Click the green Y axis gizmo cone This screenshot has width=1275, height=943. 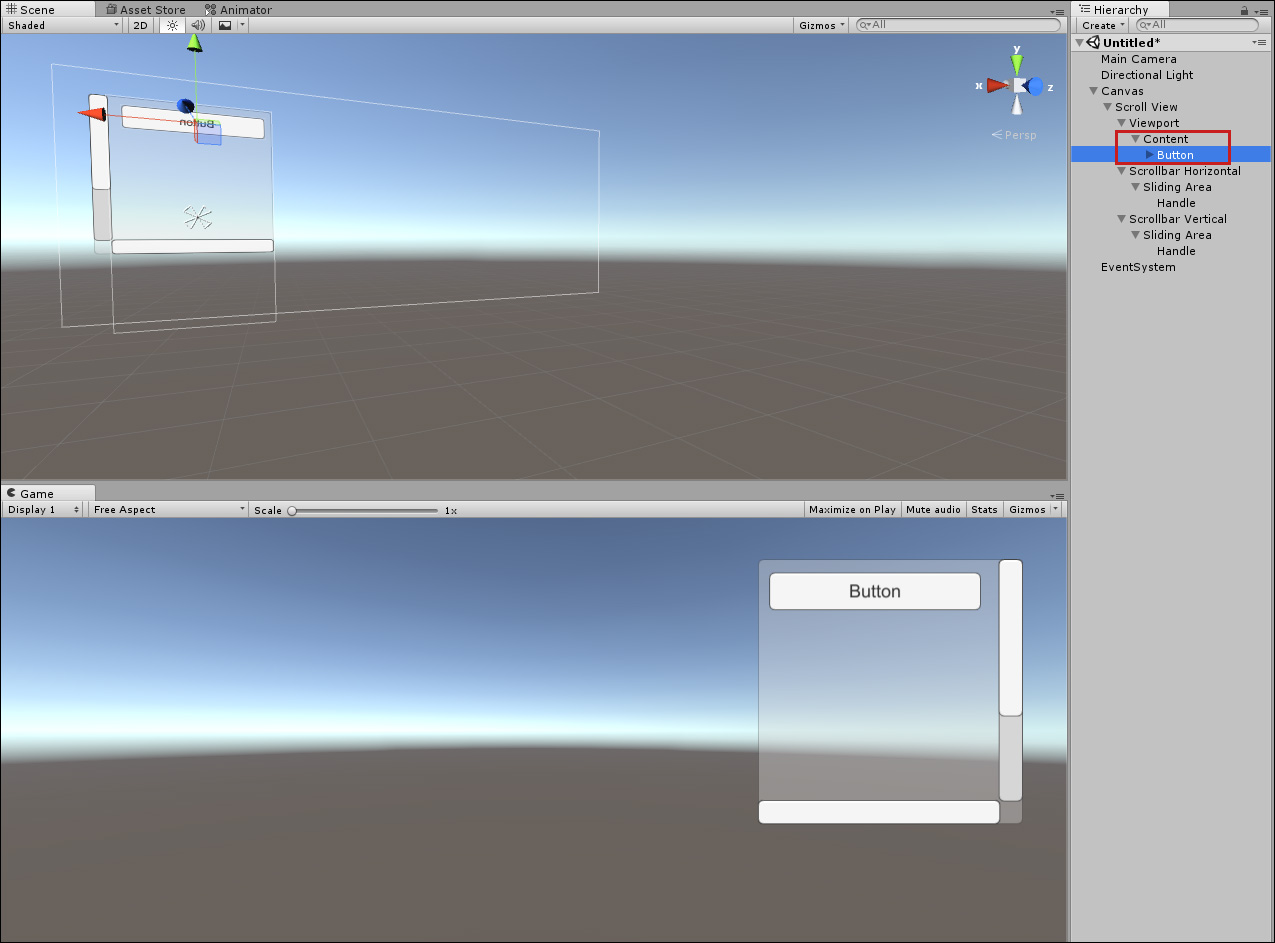[x=1017, y=65]
